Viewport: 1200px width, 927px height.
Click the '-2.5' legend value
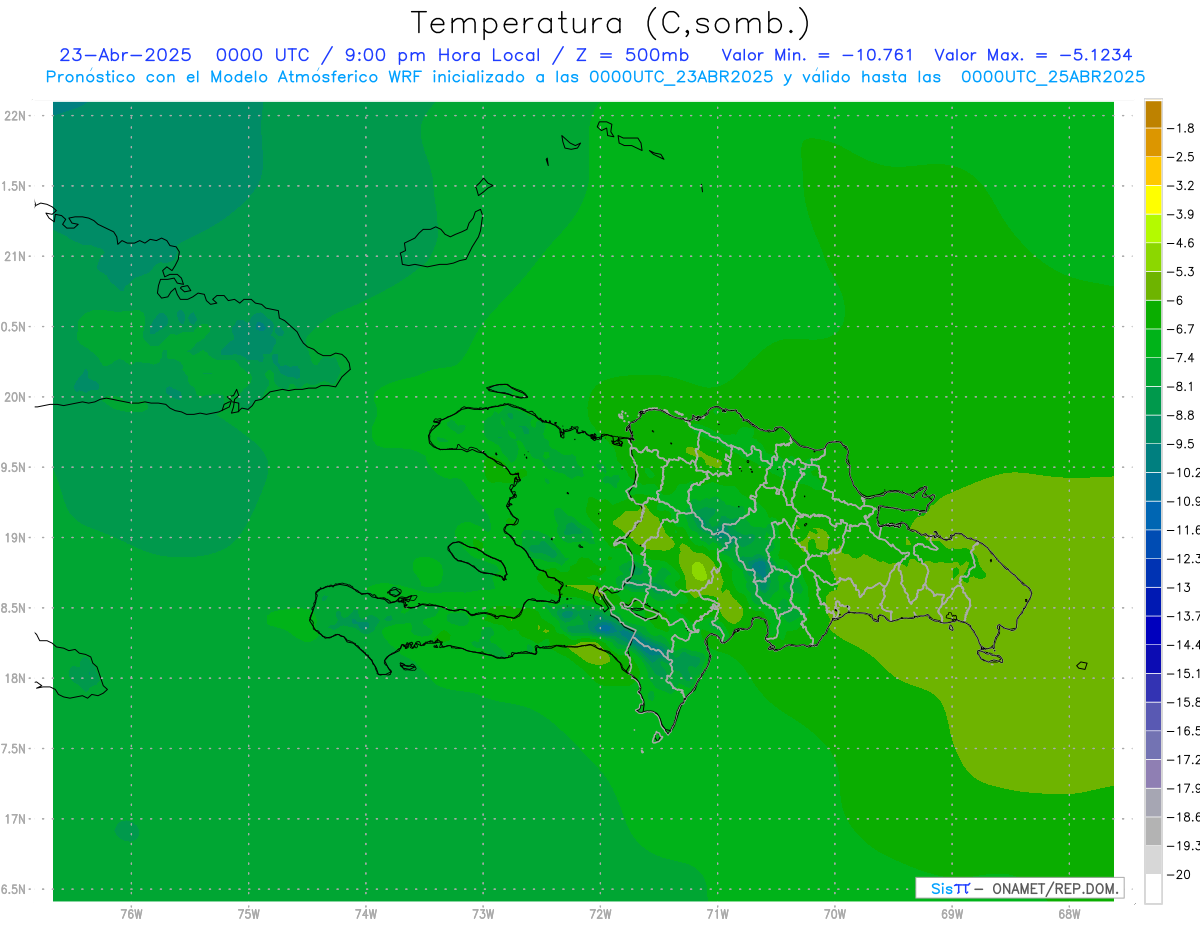1182,157
